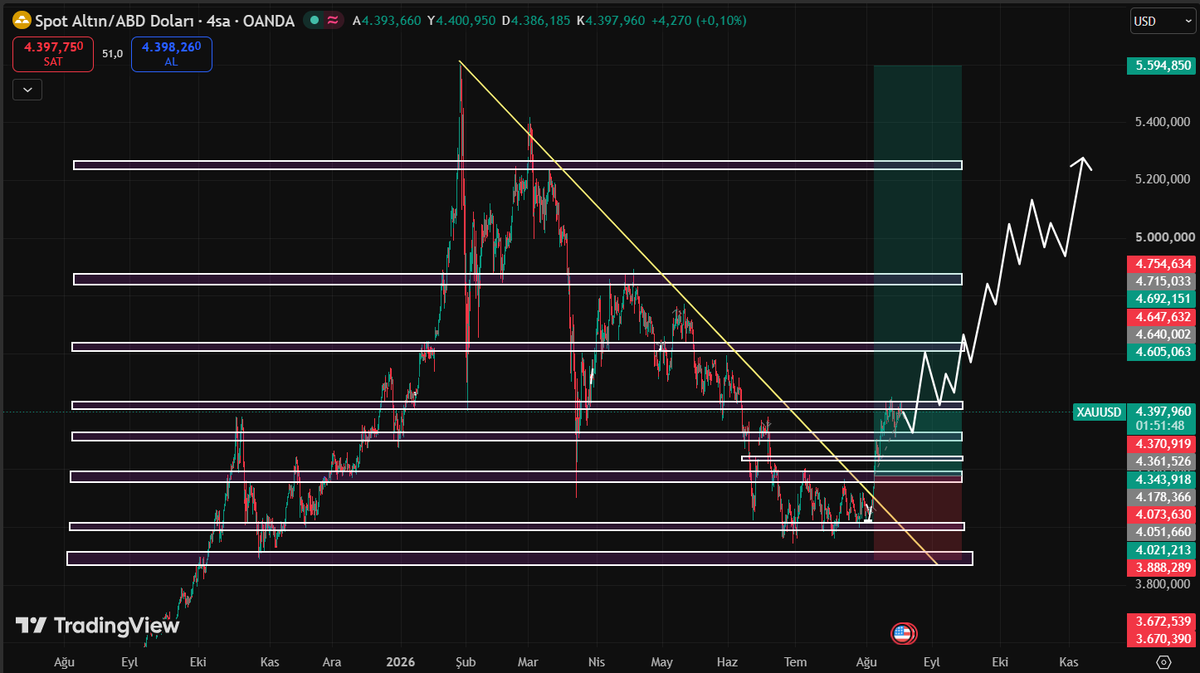
Task: Open the USD currency dropdown
Action: click(x=1160, y=20)
